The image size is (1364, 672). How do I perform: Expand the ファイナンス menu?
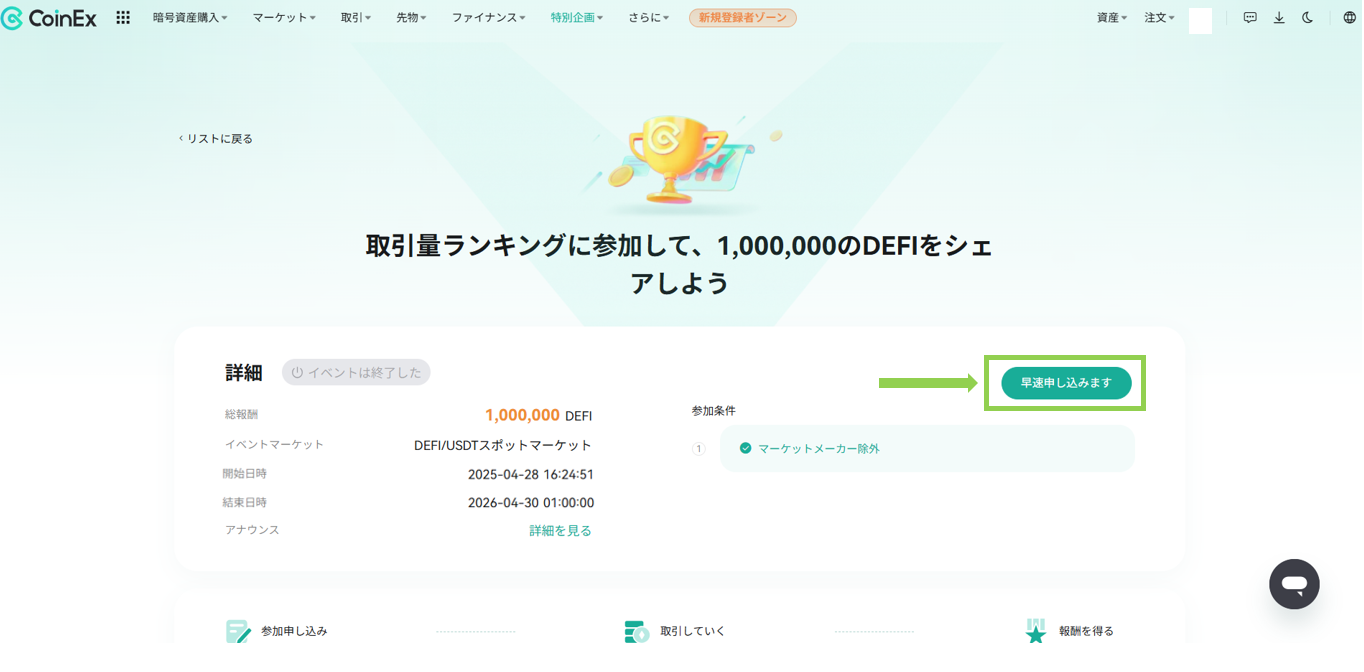488,18
